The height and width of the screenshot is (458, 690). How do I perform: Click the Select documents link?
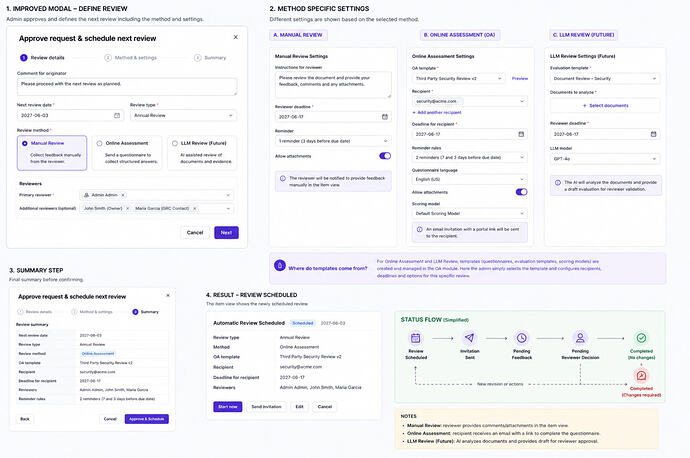click(x=605, y=106)
